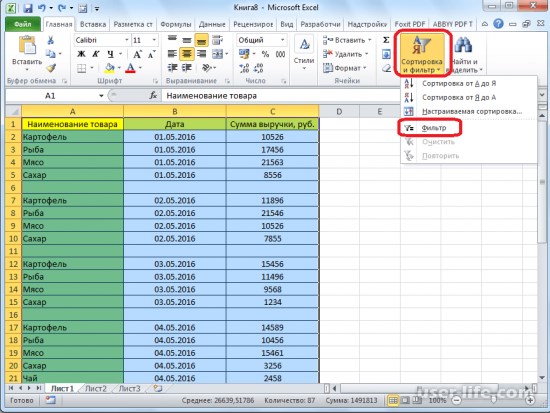550x413 pixels.
Task: Click the Format Painter brush icon
Action: tap(52, 68)
